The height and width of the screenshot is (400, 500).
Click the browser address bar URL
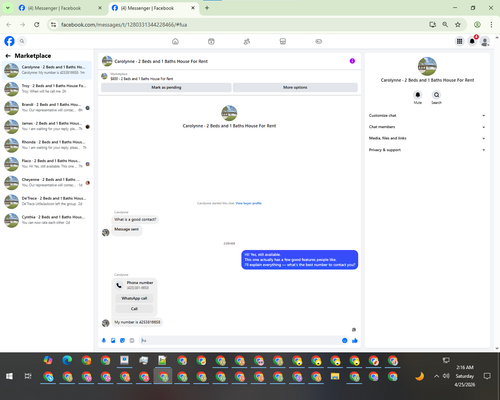[x=124, y=25]
